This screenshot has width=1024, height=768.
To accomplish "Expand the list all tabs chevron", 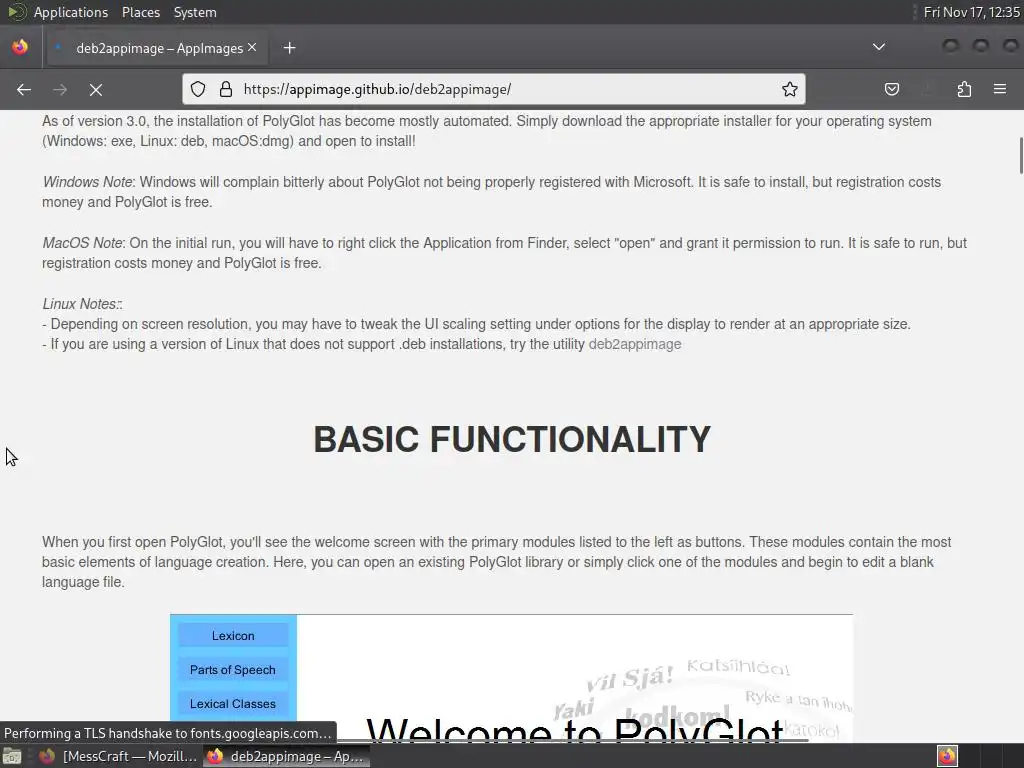I will click(x=879, y=47).
